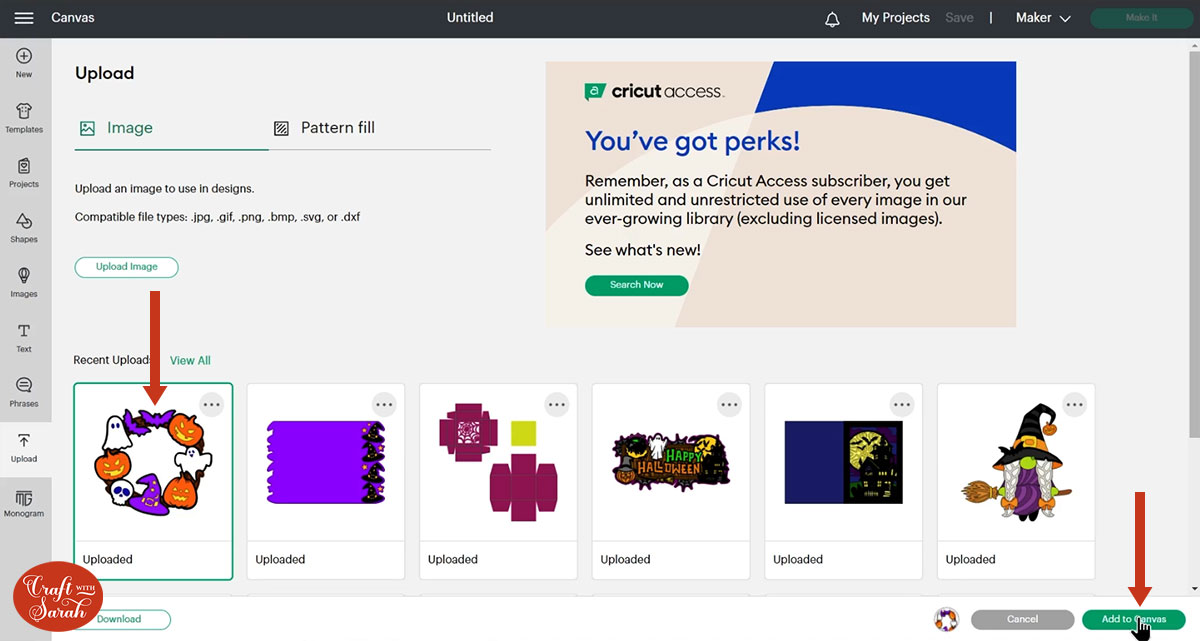Screen dimensions: 1200x641
Task: Click the New project icon
Action: [24, 62]
